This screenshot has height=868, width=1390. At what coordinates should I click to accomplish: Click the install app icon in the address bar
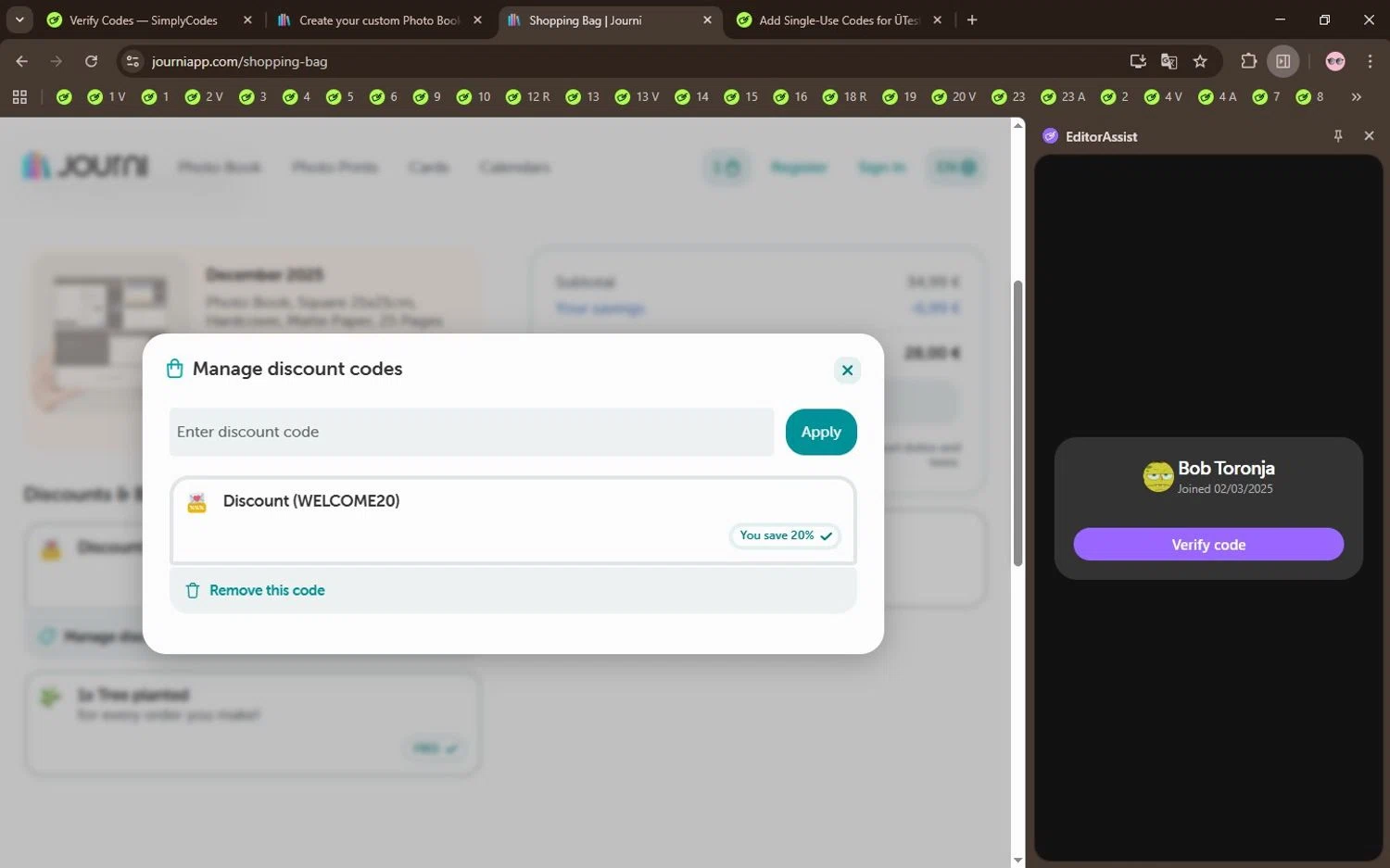click(x=1138, y=61)
